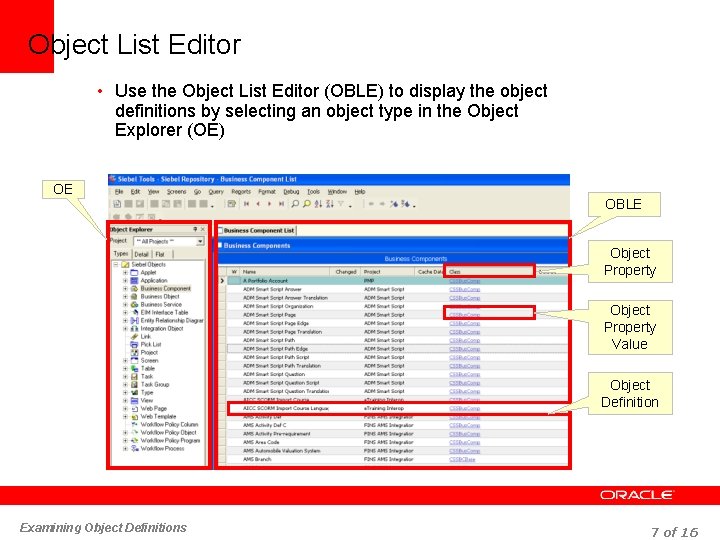Expand the Business Component tree node
The height and width of the screenshot is (540, 720).
[x=125, y=288]
